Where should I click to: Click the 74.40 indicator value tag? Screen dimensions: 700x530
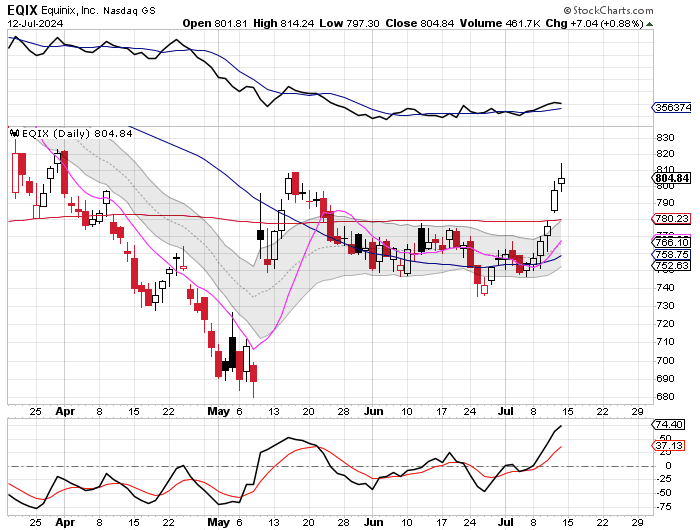(x=670, y=424)
